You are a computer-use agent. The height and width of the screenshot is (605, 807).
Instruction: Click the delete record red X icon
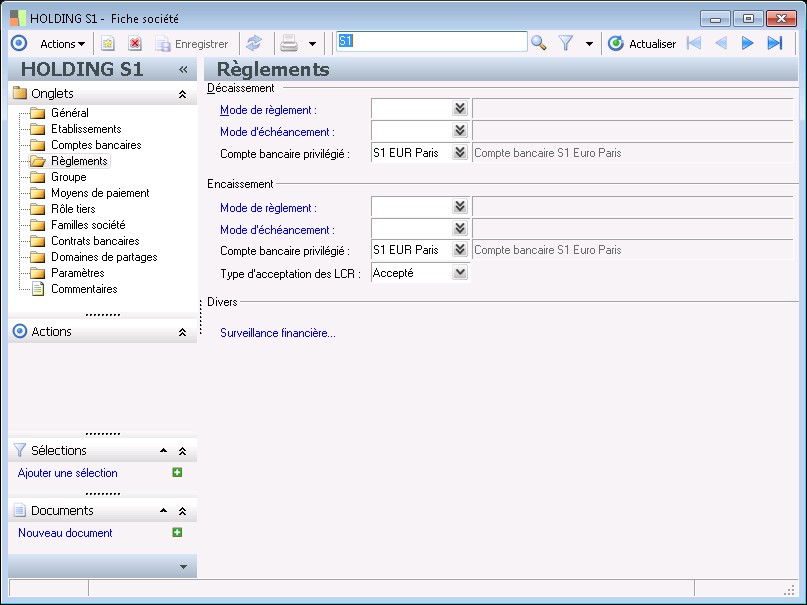[x=135, y=44]
